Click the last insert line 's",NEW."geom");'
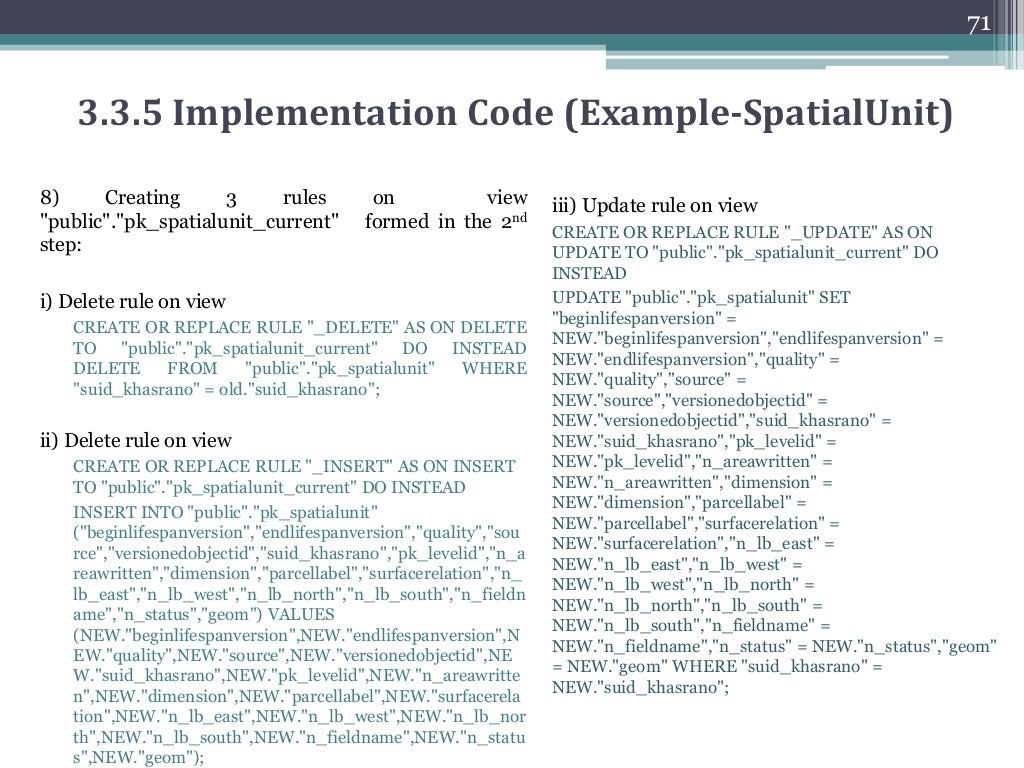 coord(138,758)
